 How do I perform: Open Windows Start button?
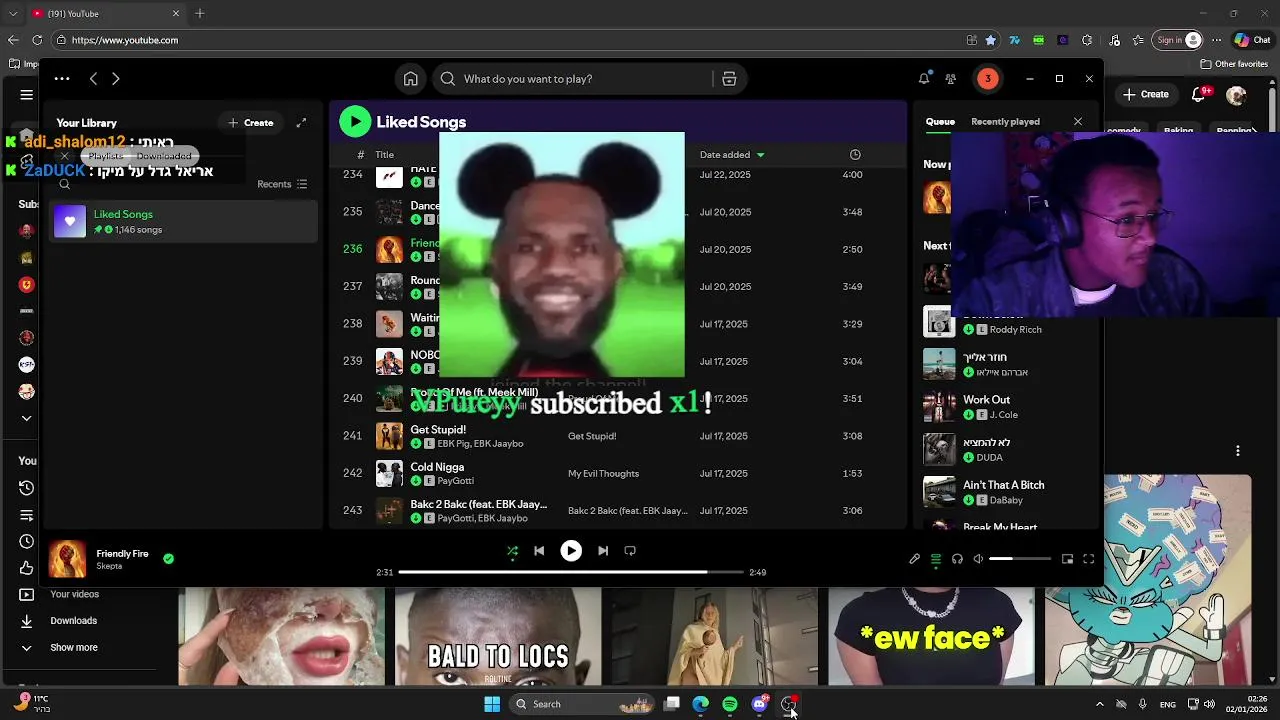[x=492, y=704]
